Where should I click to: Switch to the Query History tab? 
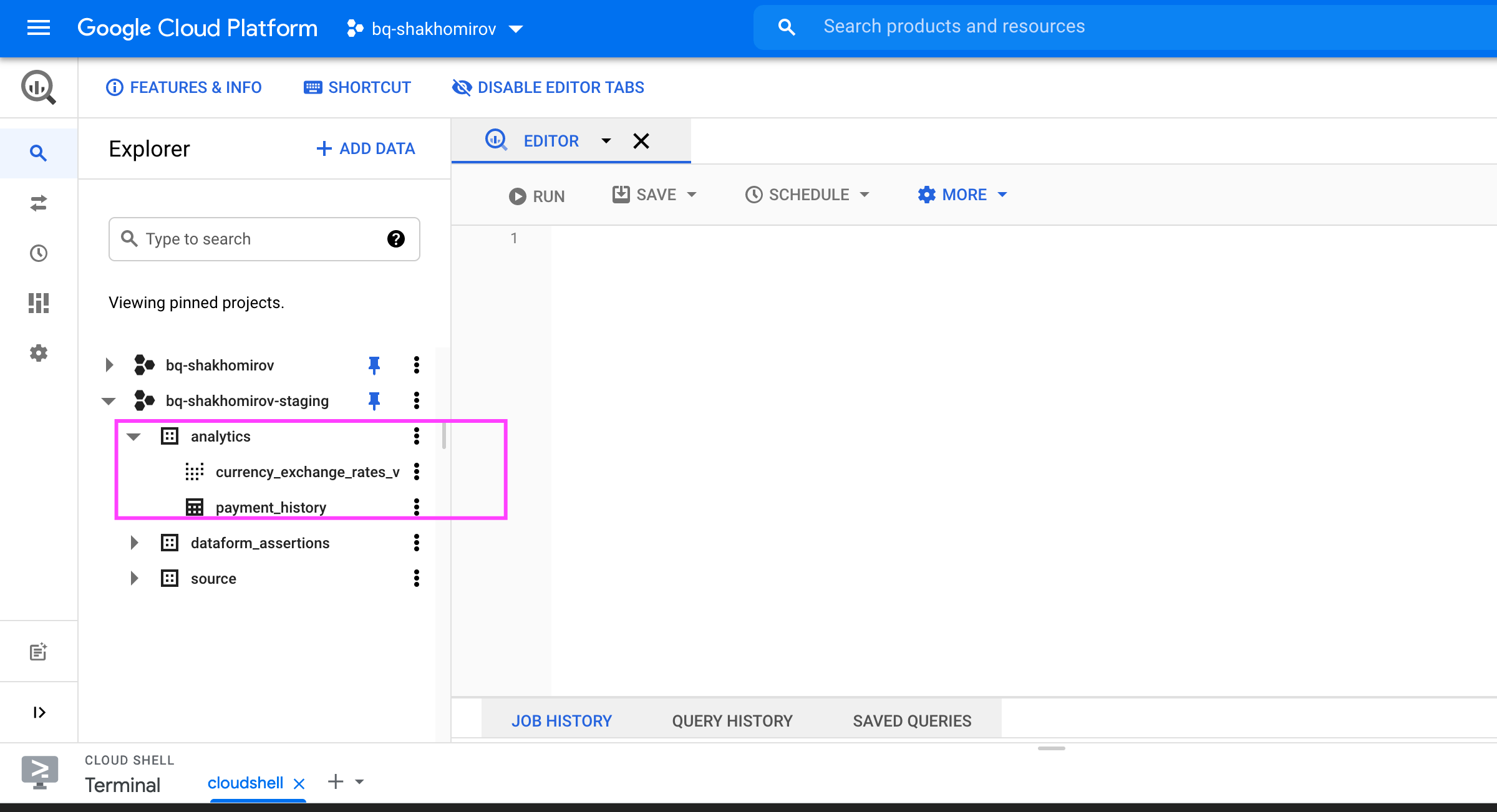[x=732, y=721]
